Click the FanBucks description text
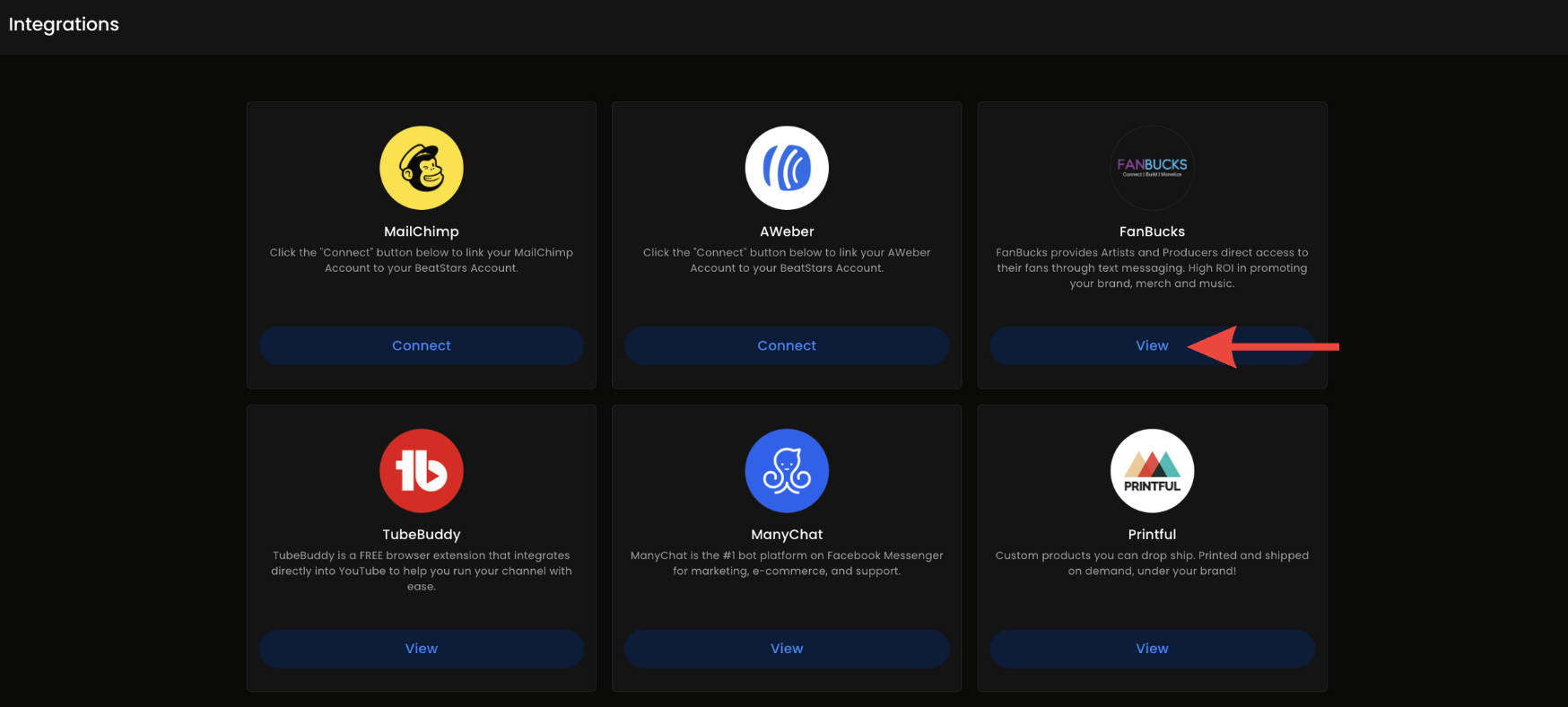 click(1152, 268)
